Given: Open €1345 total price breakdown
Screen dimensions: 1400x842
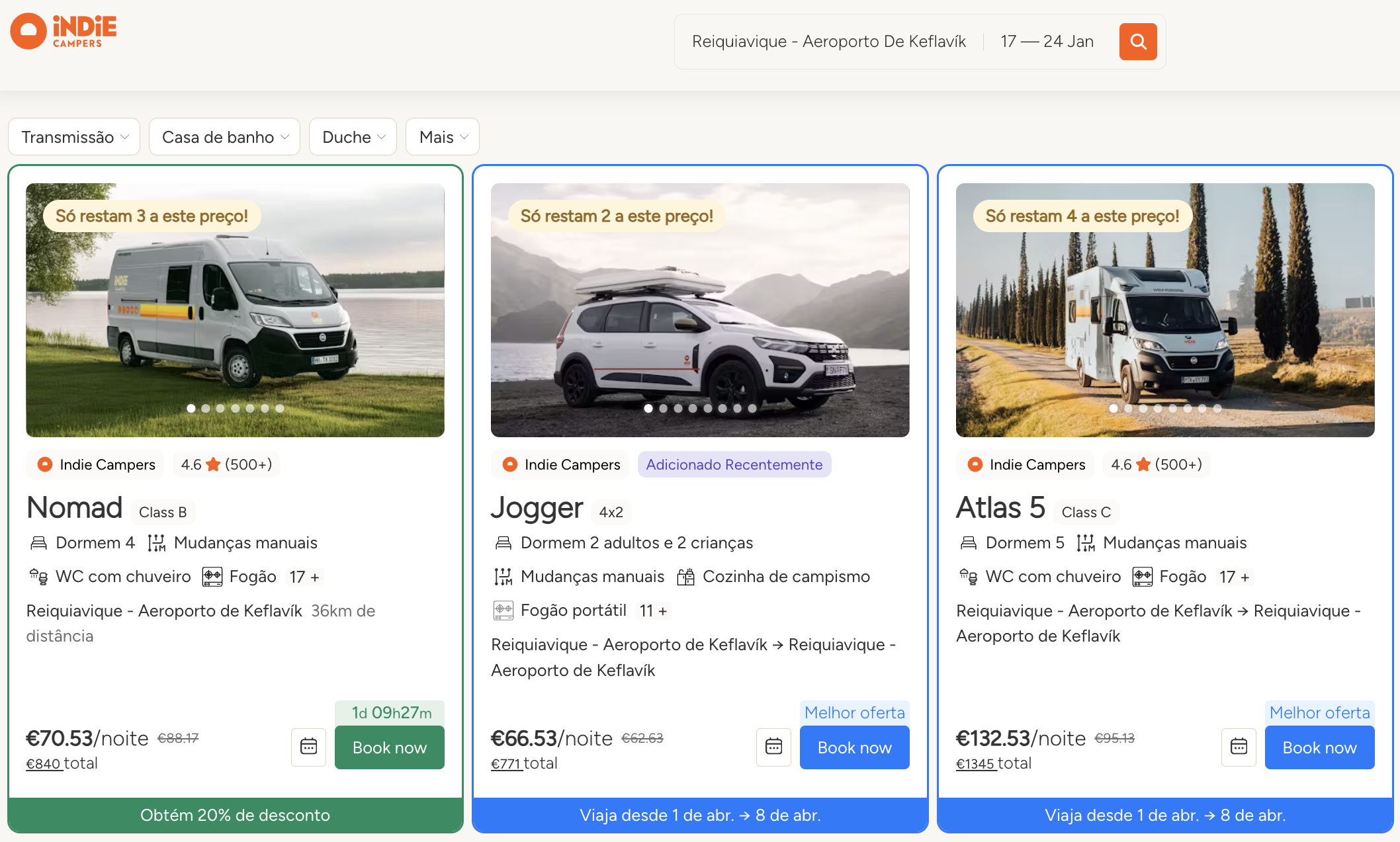Looking at the screenshot, I should tap(975, 763).
